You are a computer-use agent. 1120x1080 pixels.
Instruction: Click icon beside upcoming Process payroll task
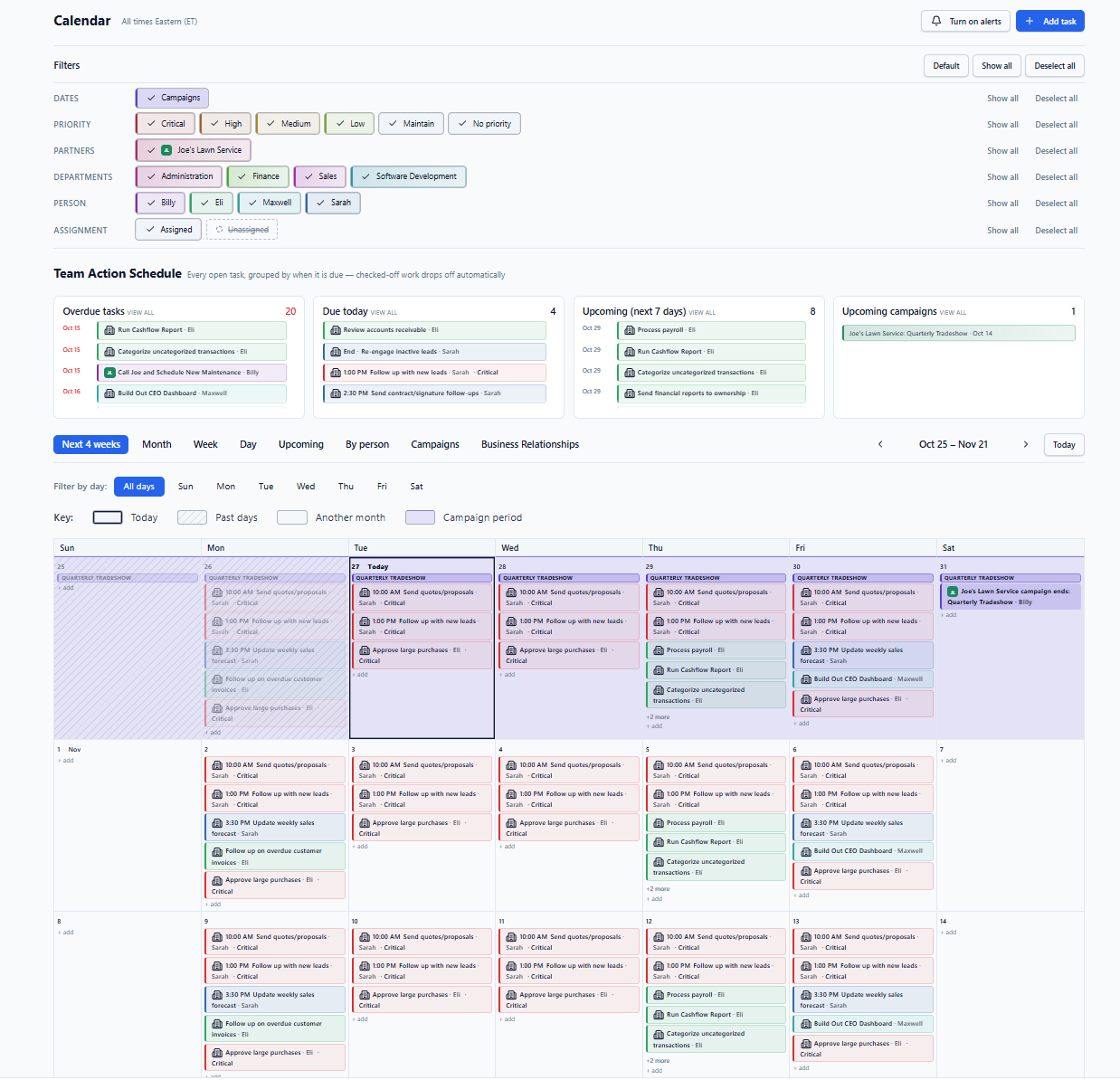click(630, 330)
